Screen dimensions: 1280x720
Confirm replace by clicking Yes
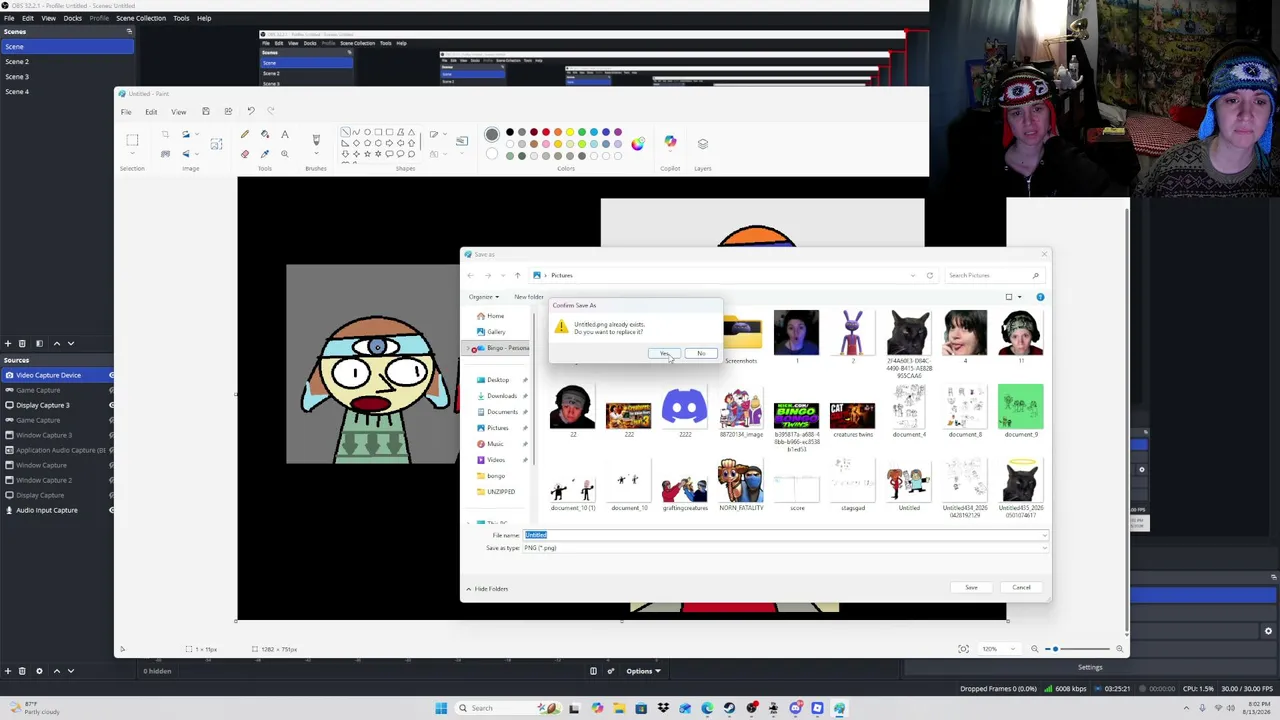pyautogui.click(x=665, y=353)
